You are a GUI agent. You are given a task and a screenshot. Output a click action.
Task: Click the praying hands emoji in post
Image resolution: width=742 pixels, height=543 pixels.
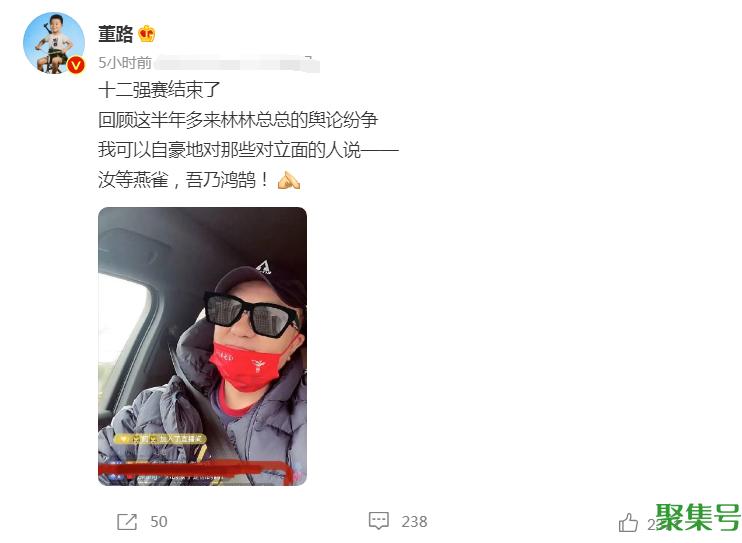289,180
